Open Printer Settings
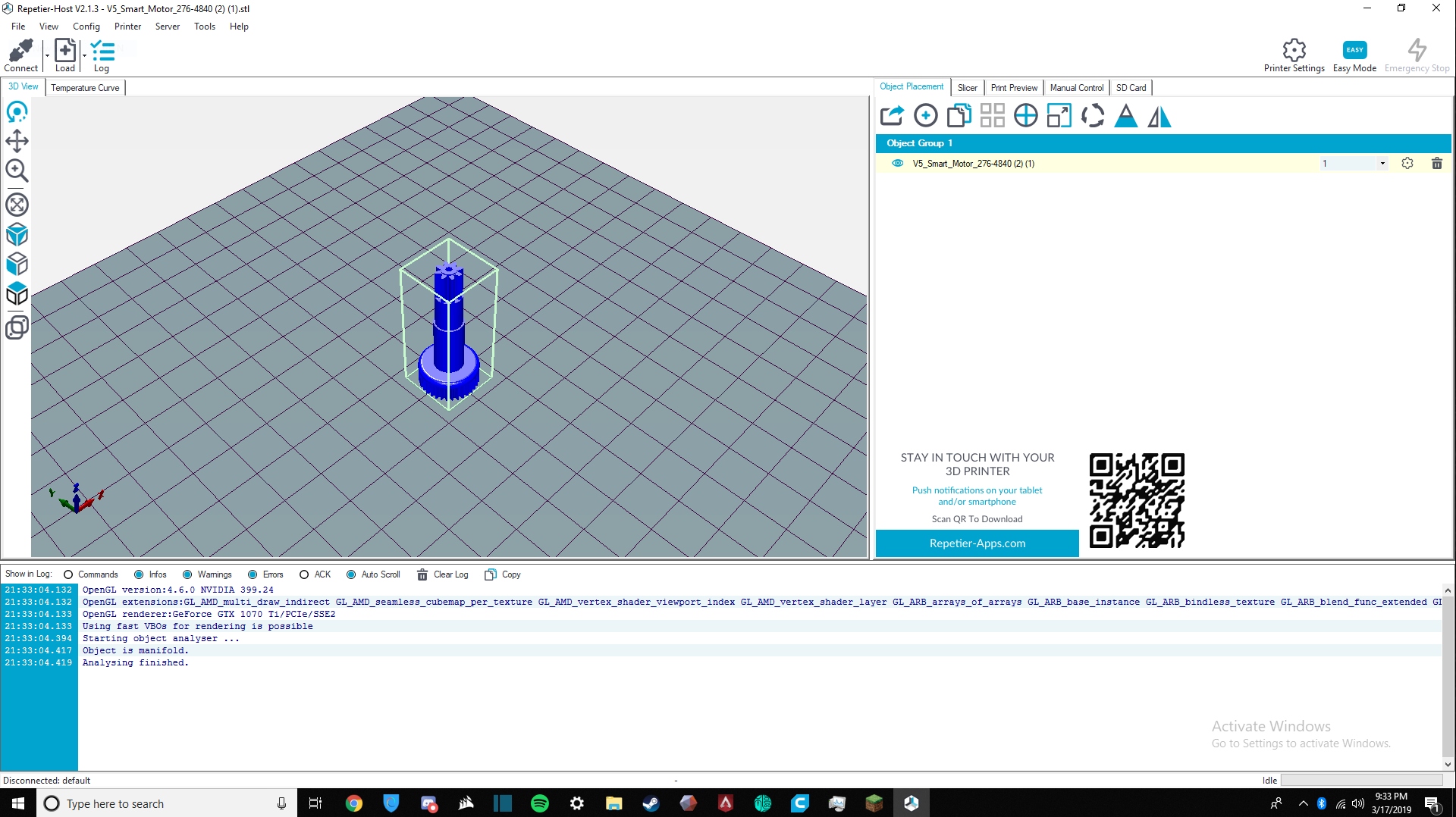Screen dimensions: 1456x817 point(1294,55)
